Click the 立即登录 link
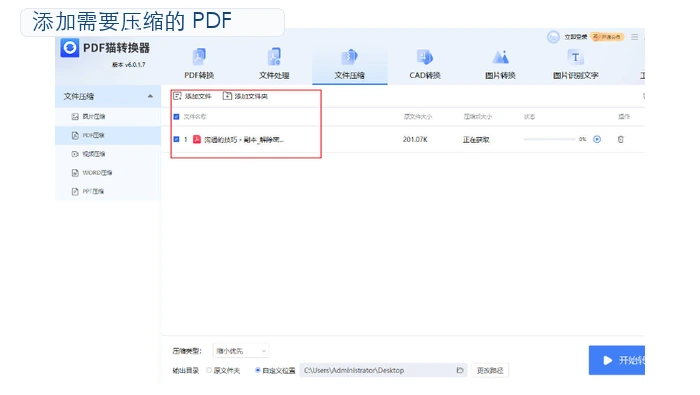Viewport: 700px width, 395px height. pyautogui.click(x=575, y=37)
